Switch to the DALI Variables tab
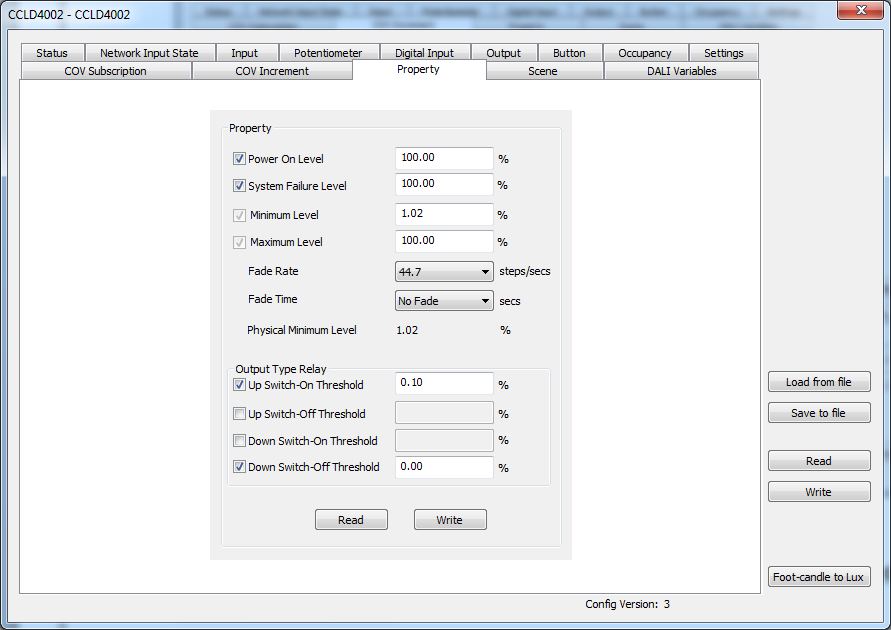 tap(681, 71)
